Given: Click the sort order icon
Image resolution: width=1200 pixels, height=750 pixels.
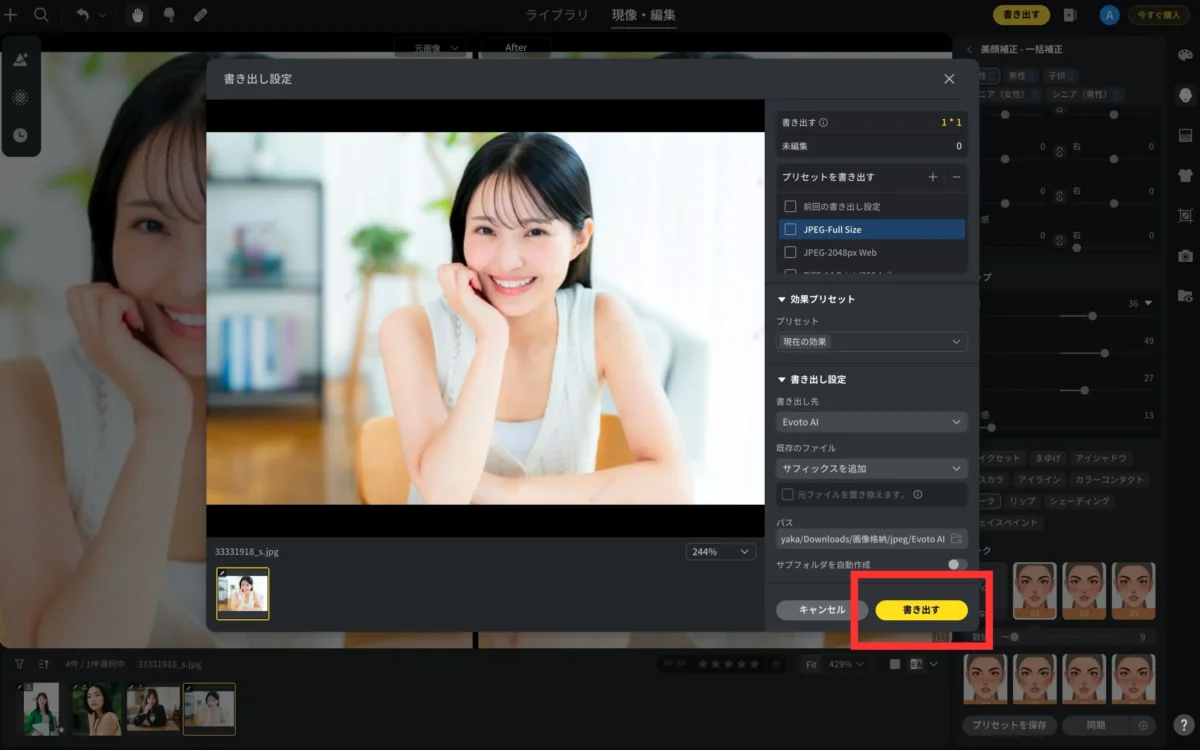Looking at the screenshot, I should click(x=44, y=663).
